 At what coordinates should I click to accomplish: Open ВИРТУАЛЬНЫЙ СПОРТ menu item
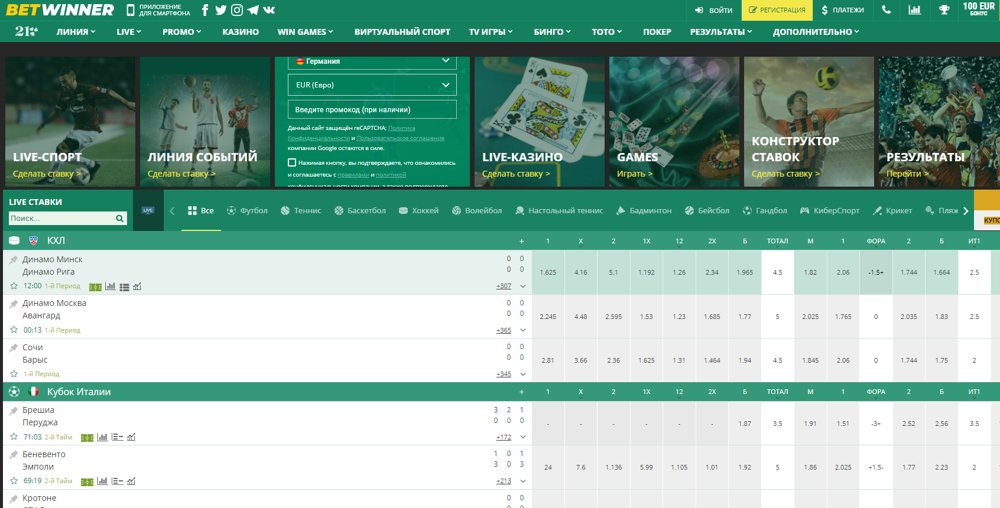click(x=402, y=32)
